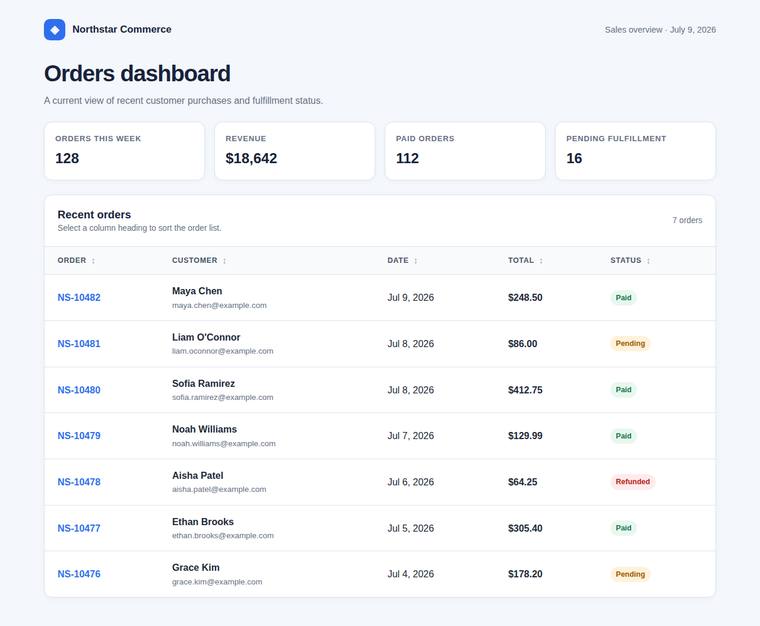Click the $129.99 total
The height and width of the screenshot is (626, 760).
click(525, 436)
